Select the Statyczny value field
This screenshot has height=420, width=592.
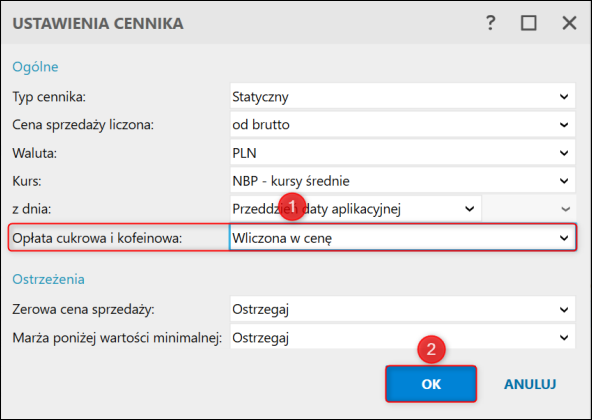coord(402,97)
